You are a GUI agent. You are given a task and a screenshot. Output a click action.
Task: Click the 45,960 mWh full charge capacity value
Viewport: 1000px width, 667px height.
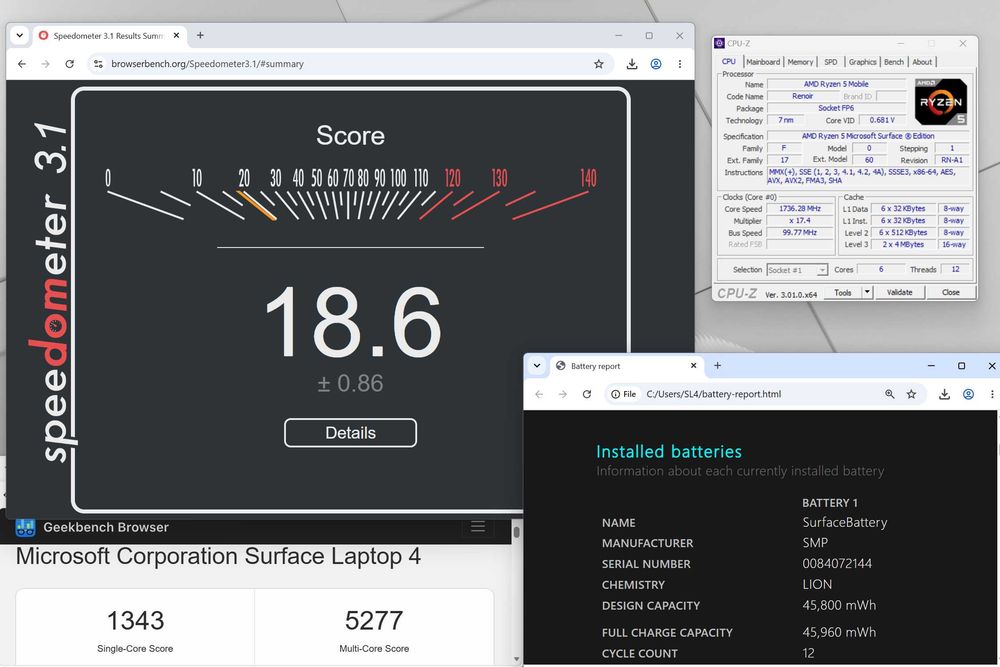click(x=839, y=632)
